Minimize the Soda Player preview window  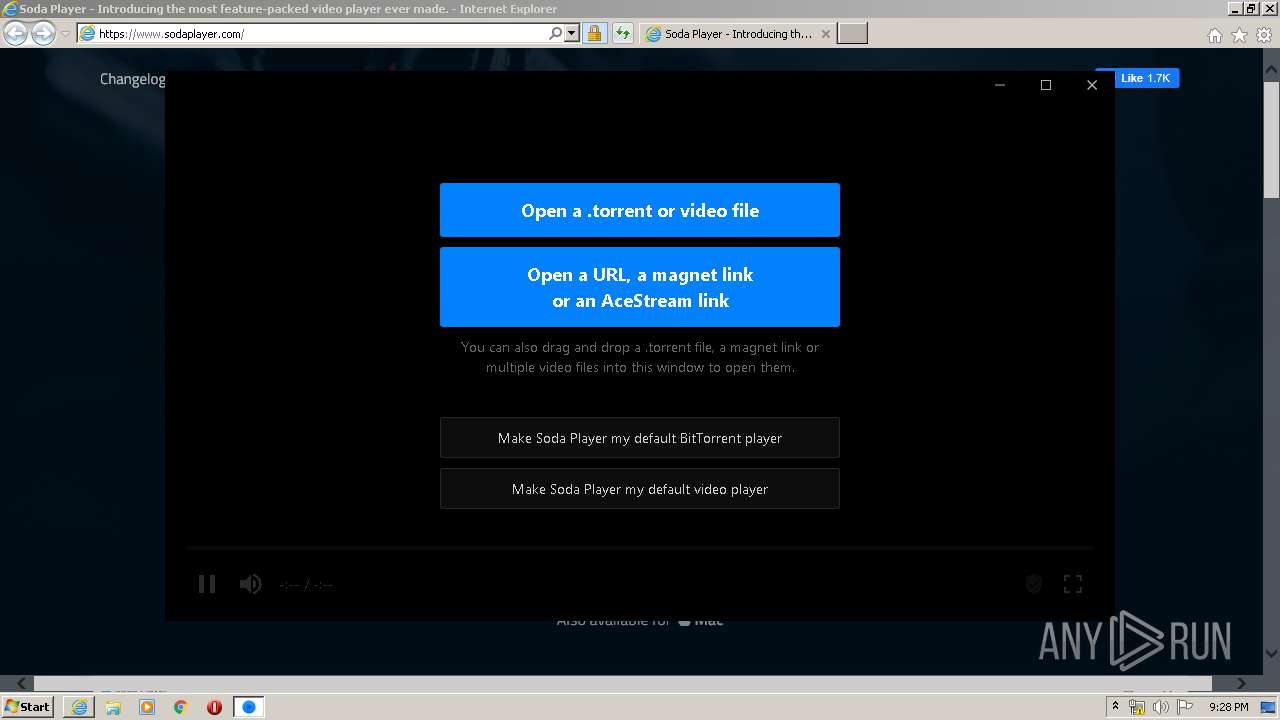pyautogui.click(x=1000, y=85)
